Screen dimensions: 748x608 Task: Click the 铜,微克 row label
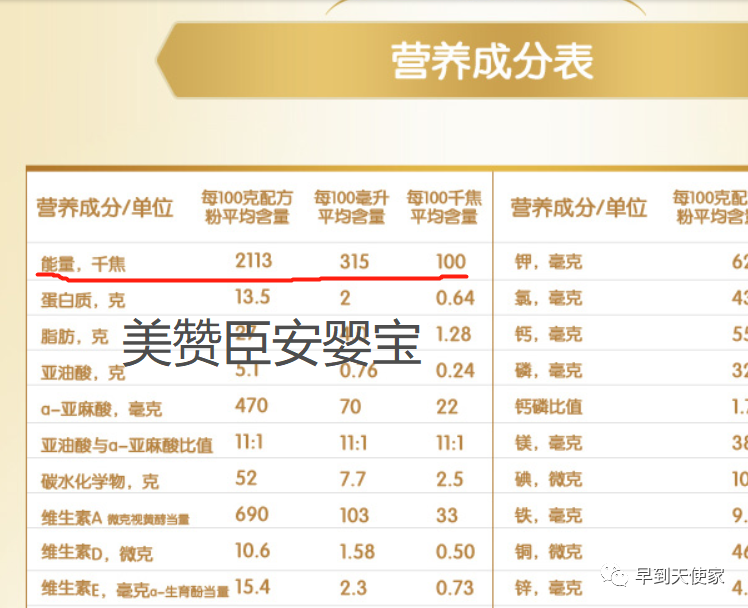click(549, 552)
